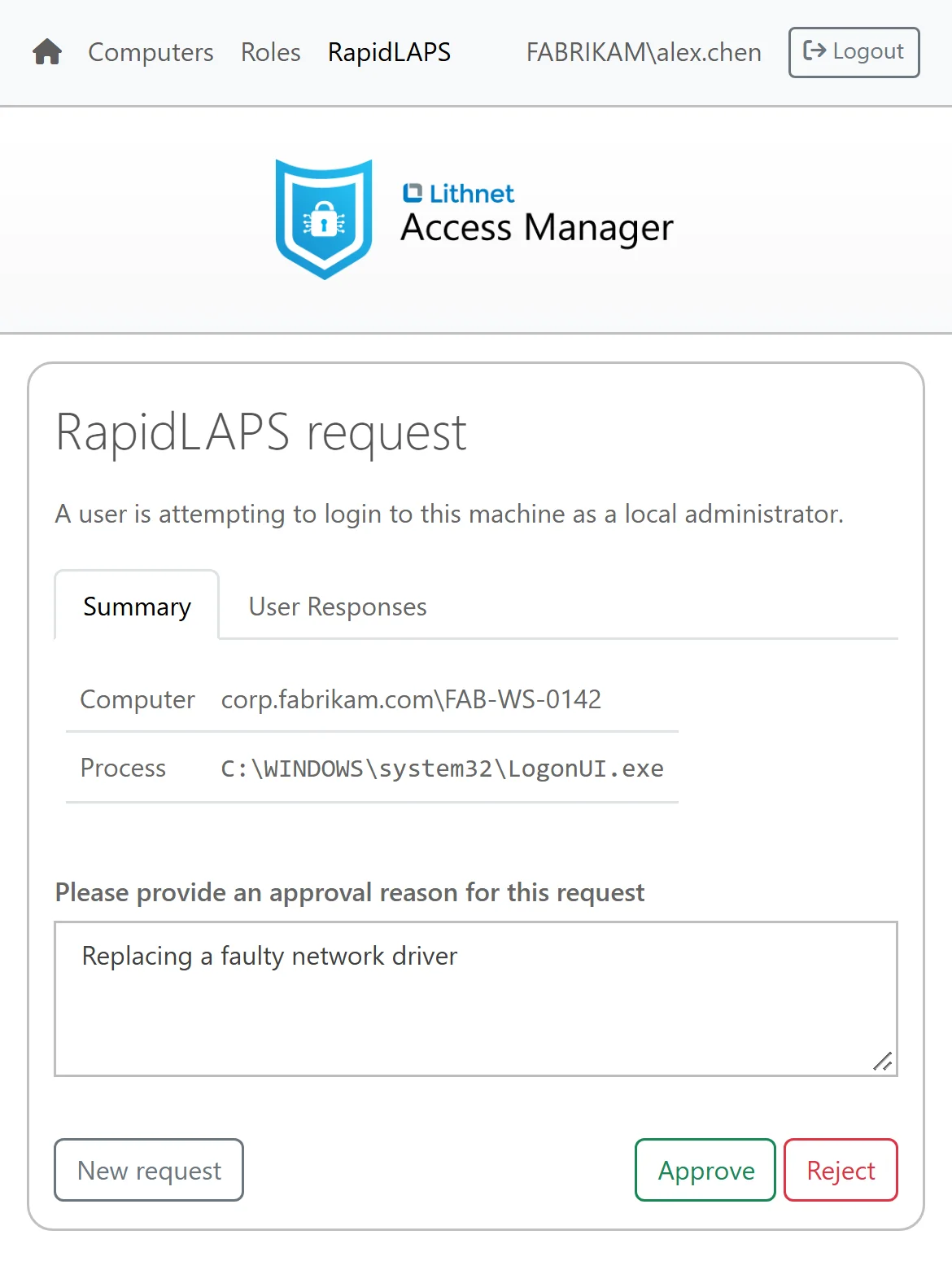Click the RapidLAPS request heading
This screenshot has width=952, height=1270.
(261, 431)
